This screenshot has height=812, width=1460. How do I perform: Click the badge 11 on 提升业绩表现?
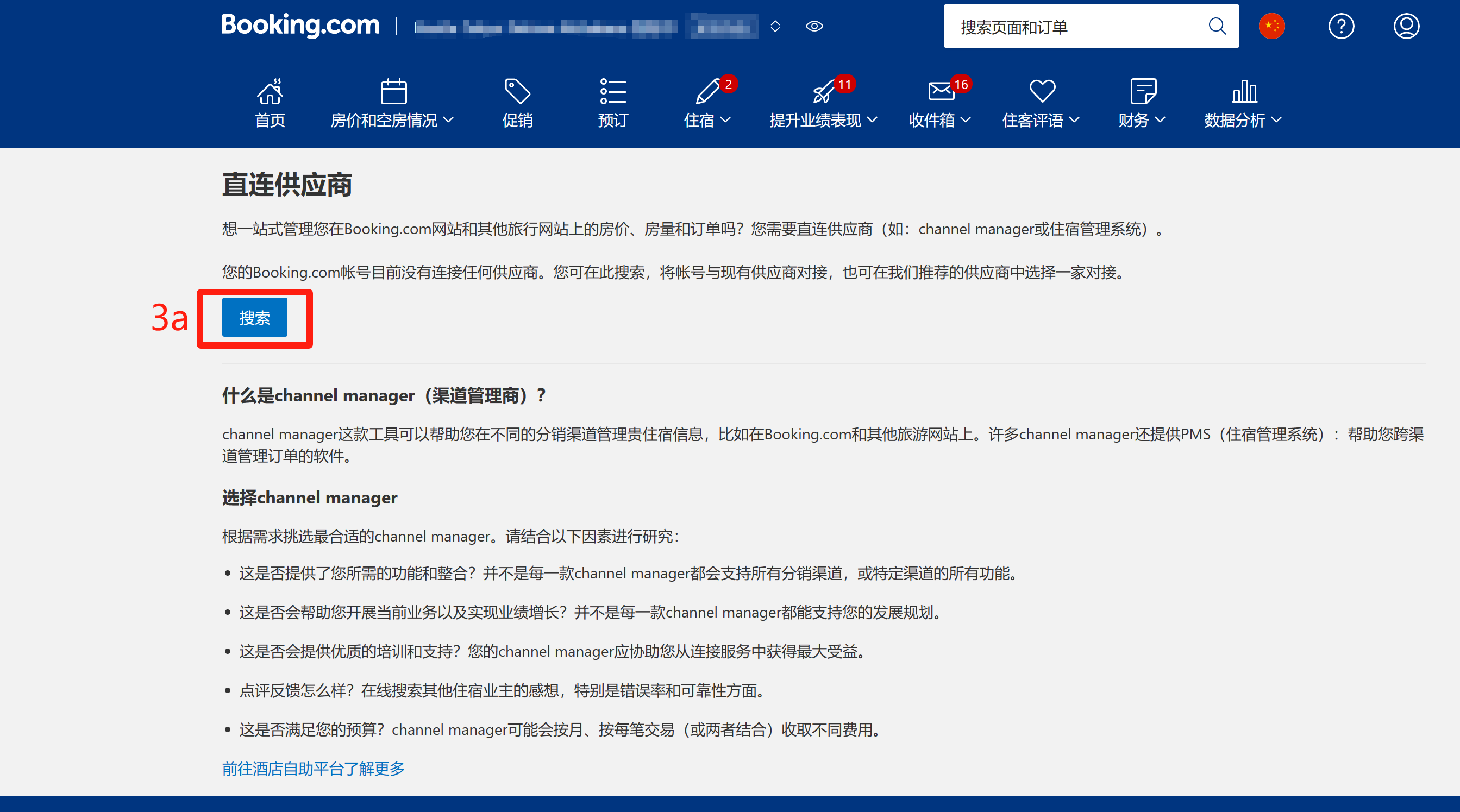tap(844, 84)
